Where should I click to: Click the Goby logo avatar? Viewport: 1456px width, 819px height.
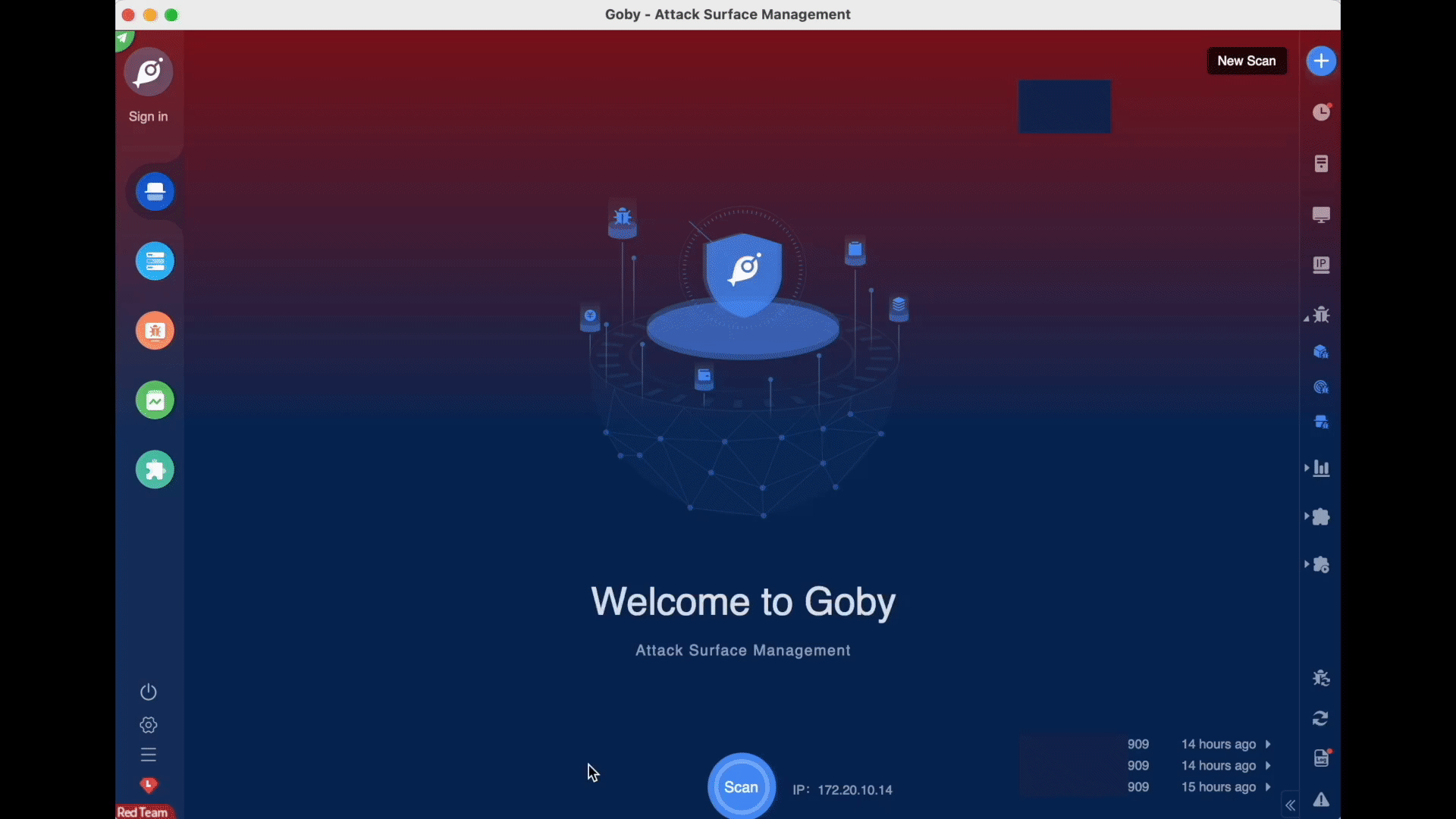coord(149,72)
